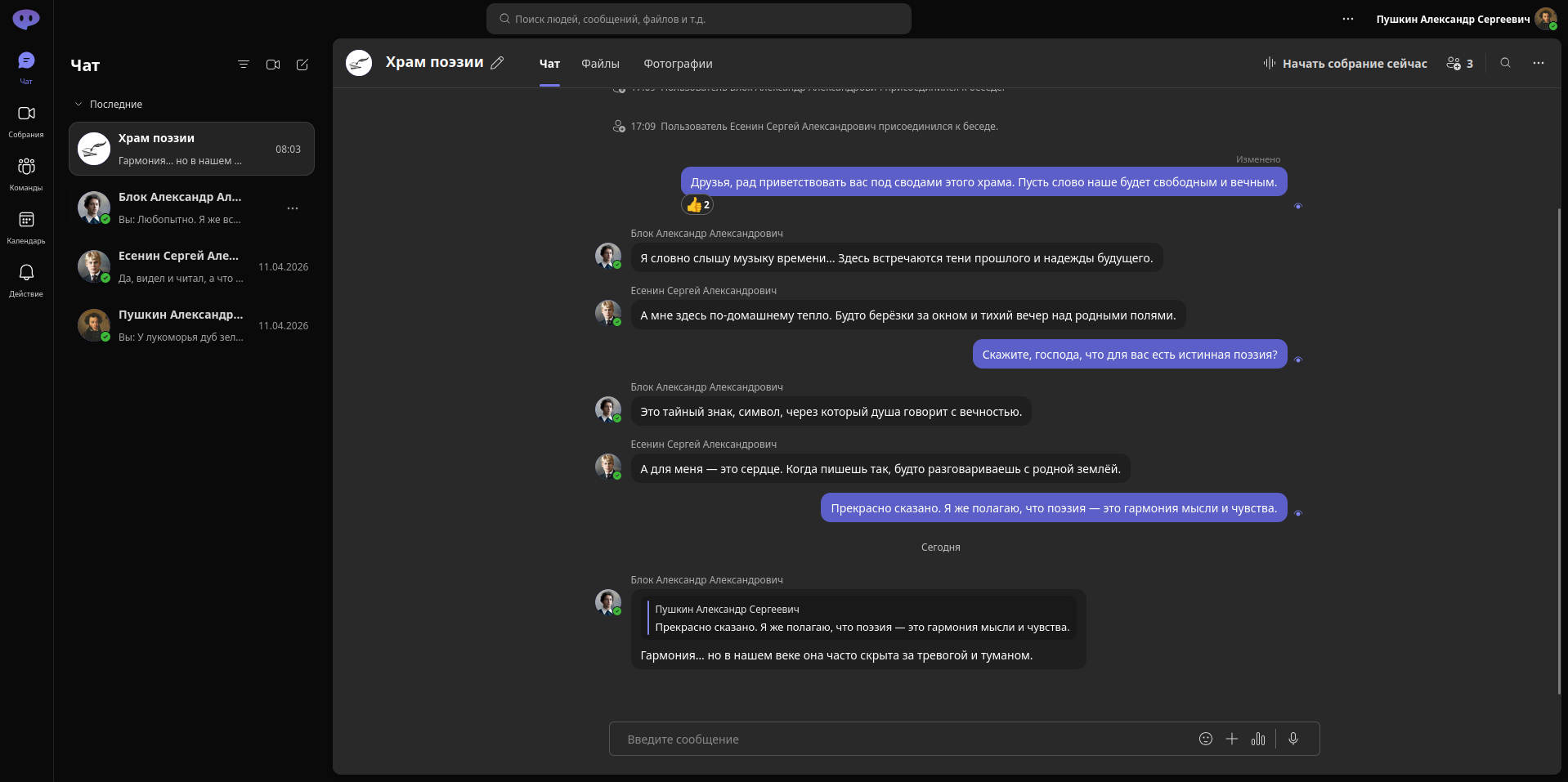1568x782 pixels.
Task: Click the poll chart icon in the message box
Action: coord(1258,739)
